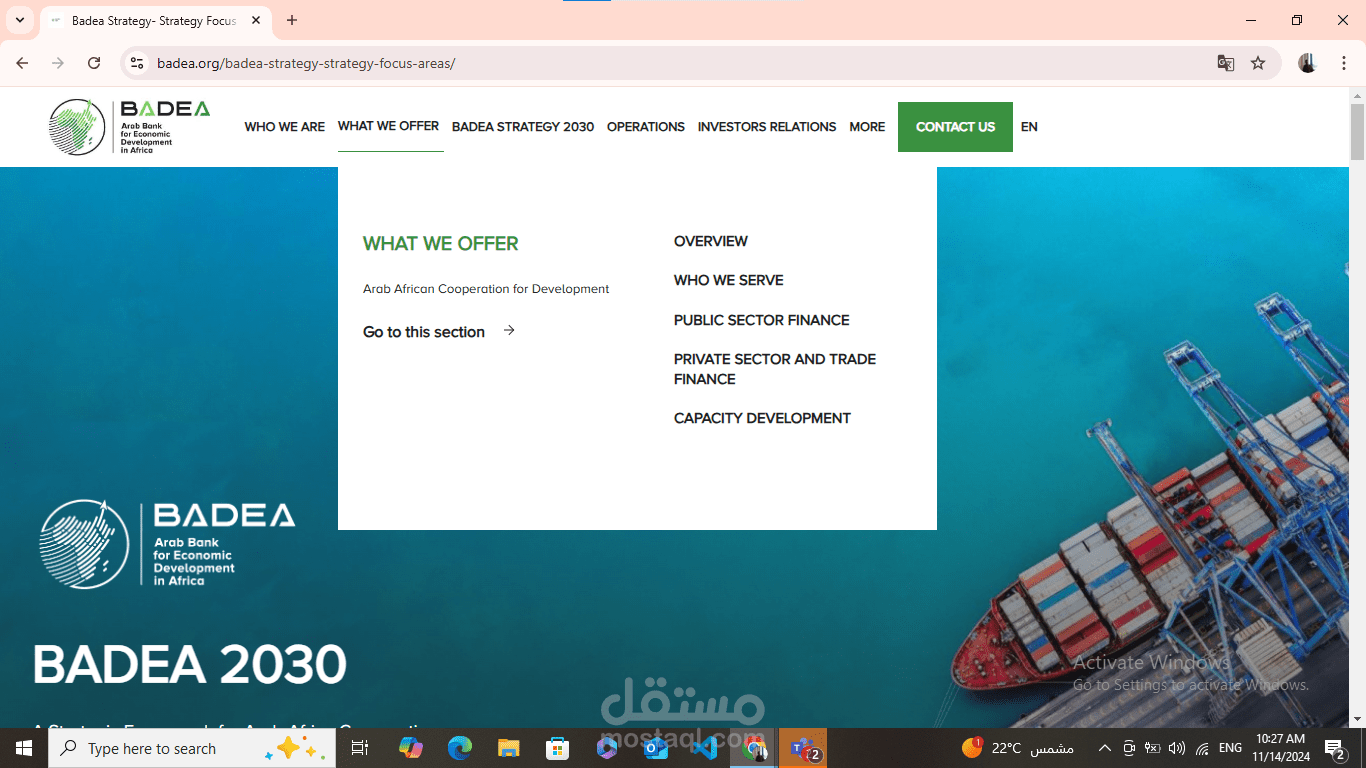
Task: Open Task View on the taskbar
Action: [360, 748]
